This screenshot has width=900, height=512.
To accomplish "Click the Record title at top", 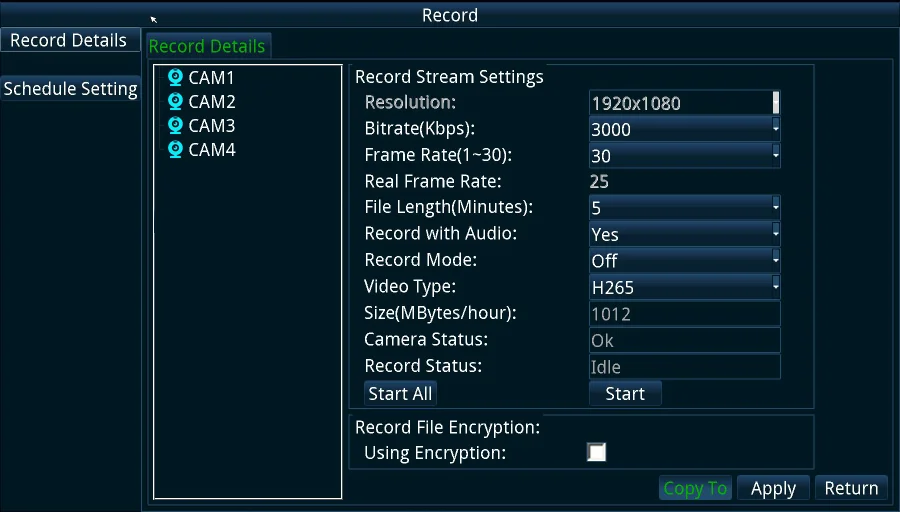I will (x=450, y=15).
